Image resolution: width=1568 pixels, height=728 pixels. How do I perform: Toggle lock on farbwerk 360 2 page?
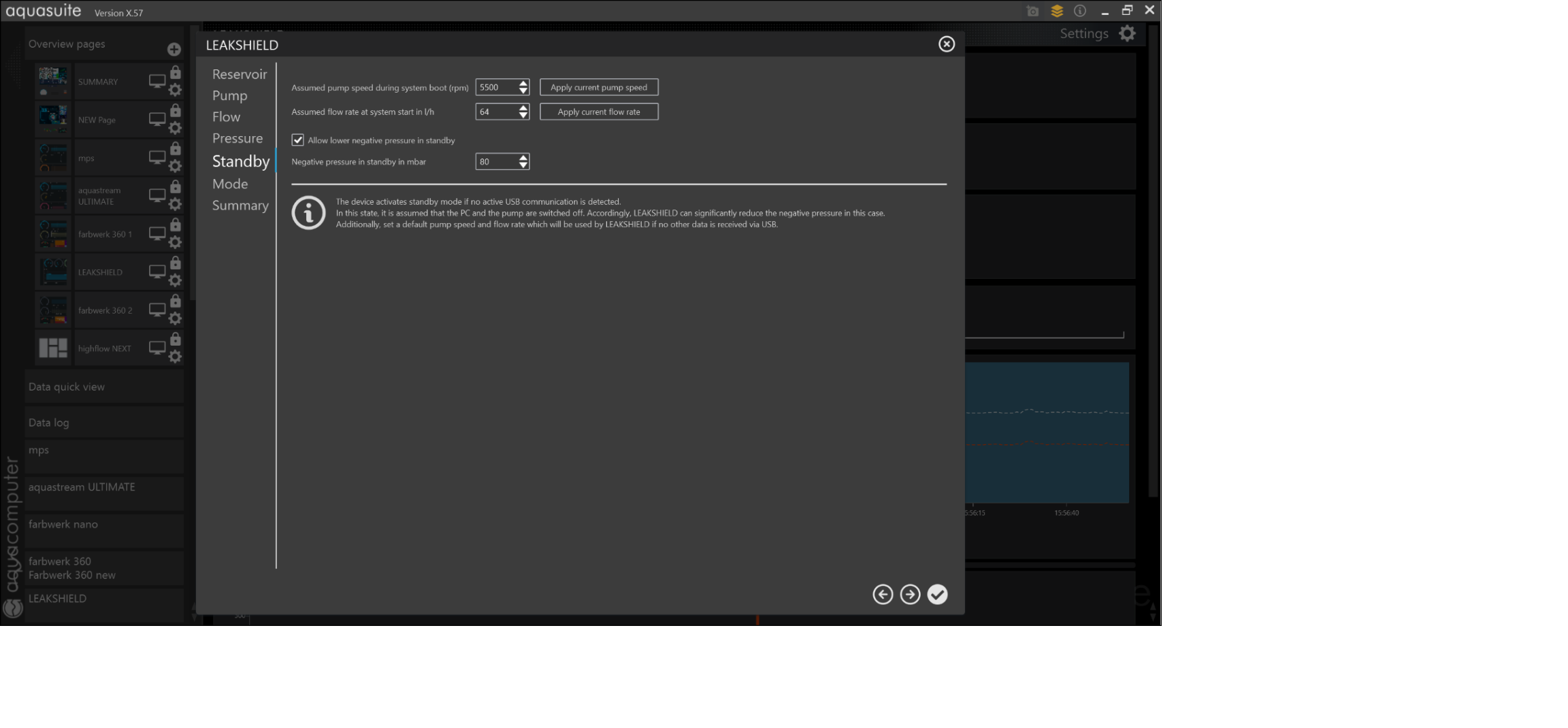tap(176, 301)
